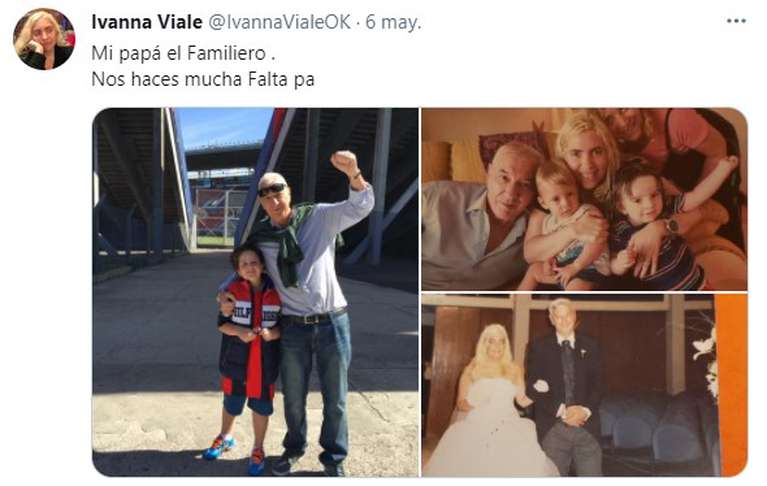Click the round profile avatar picture

(x=44, y=39)
